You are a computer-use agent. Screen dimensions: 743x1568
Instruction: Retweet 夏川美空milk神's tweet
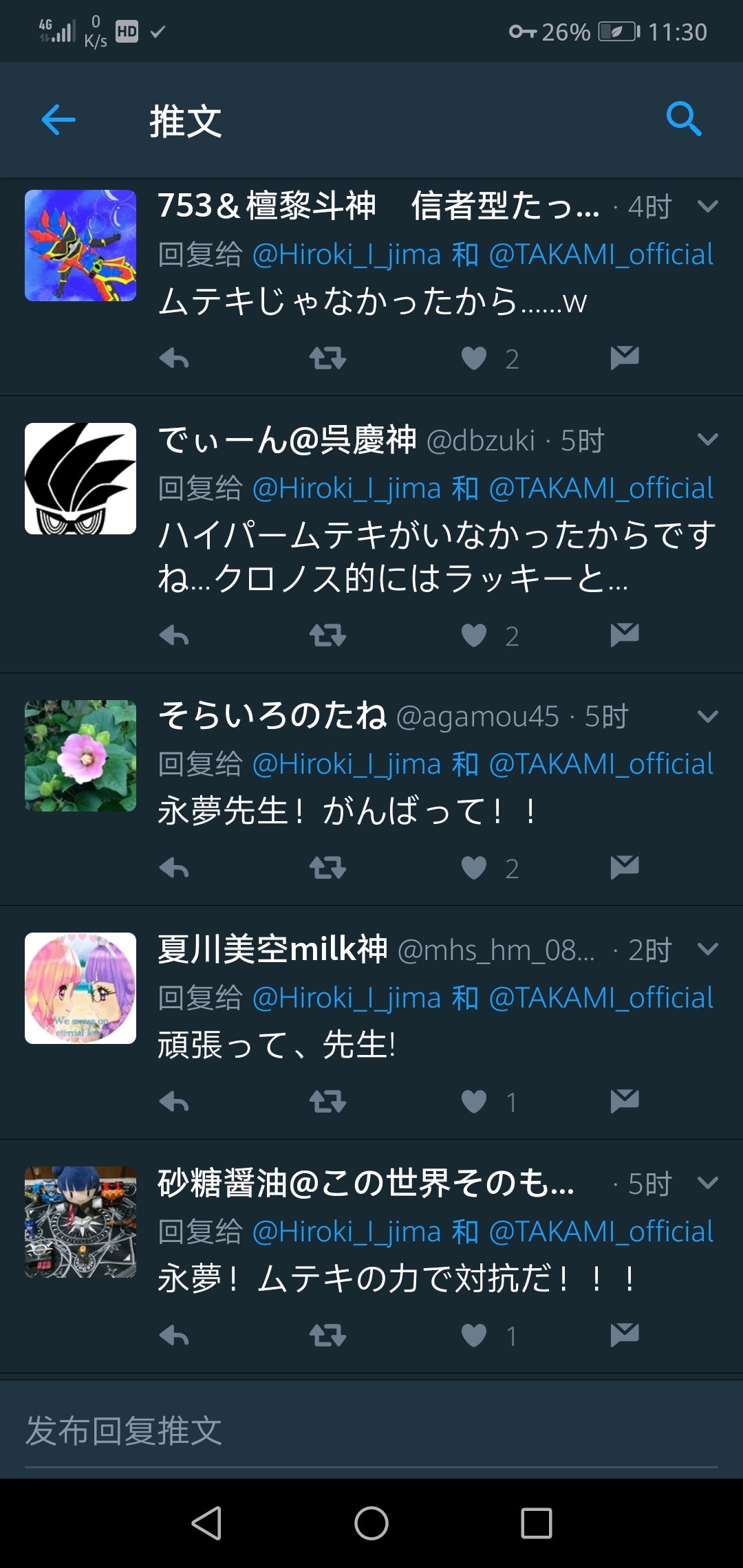pyautogui.click(x=327, y=1102)
